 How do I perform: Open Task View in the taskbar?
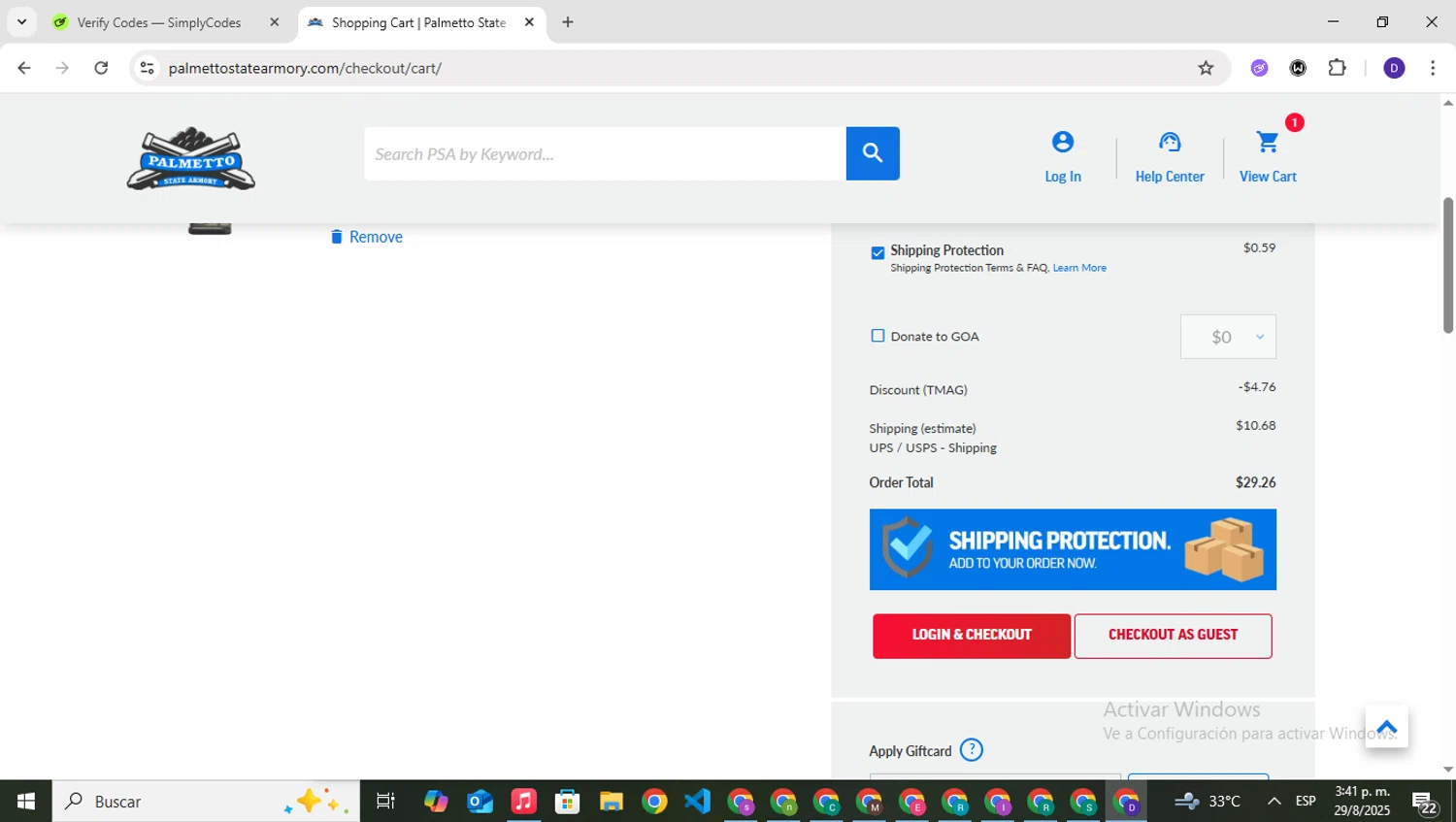pos(385,802)
